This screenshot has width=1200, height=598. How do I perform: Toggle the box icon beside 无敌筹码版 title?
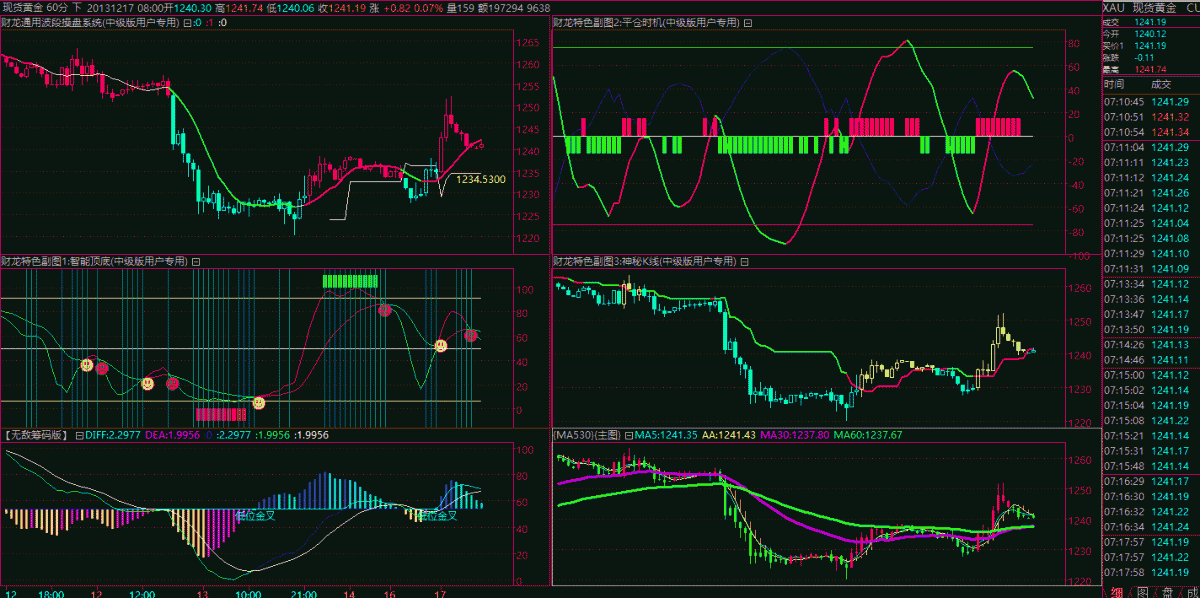[80, 435]
